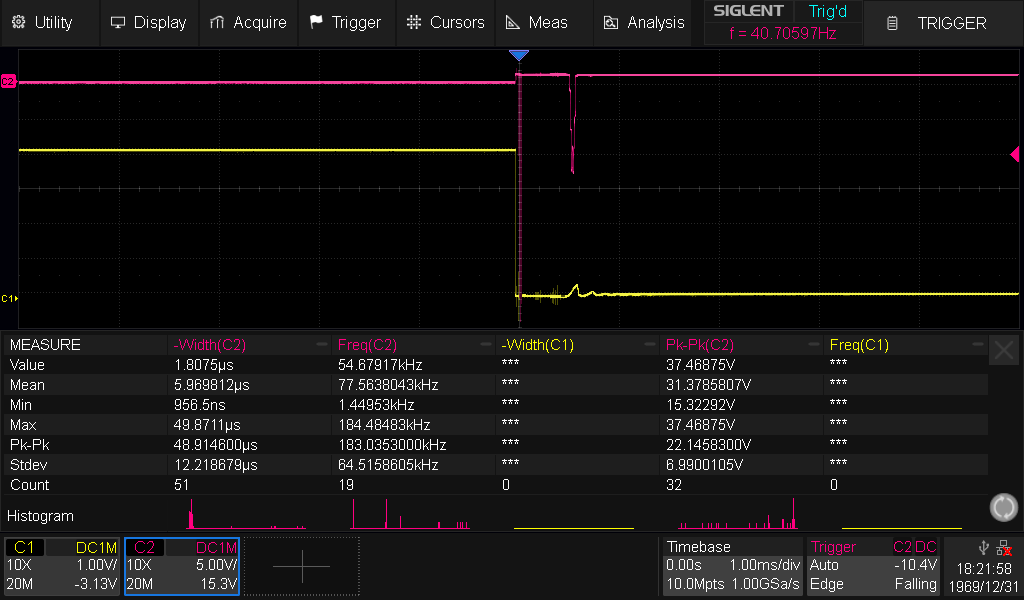The width and height of the screenshot is (1024, 600).
Task: Close the measurement statistics panel
Action: point(1003,350)
